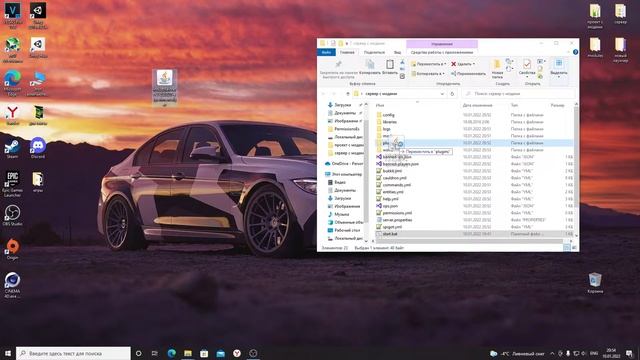The width and height of the screenshot is (640, 360).
Task: Open OneDrive in the navigation pane
Action: click(x=344, y=164)
